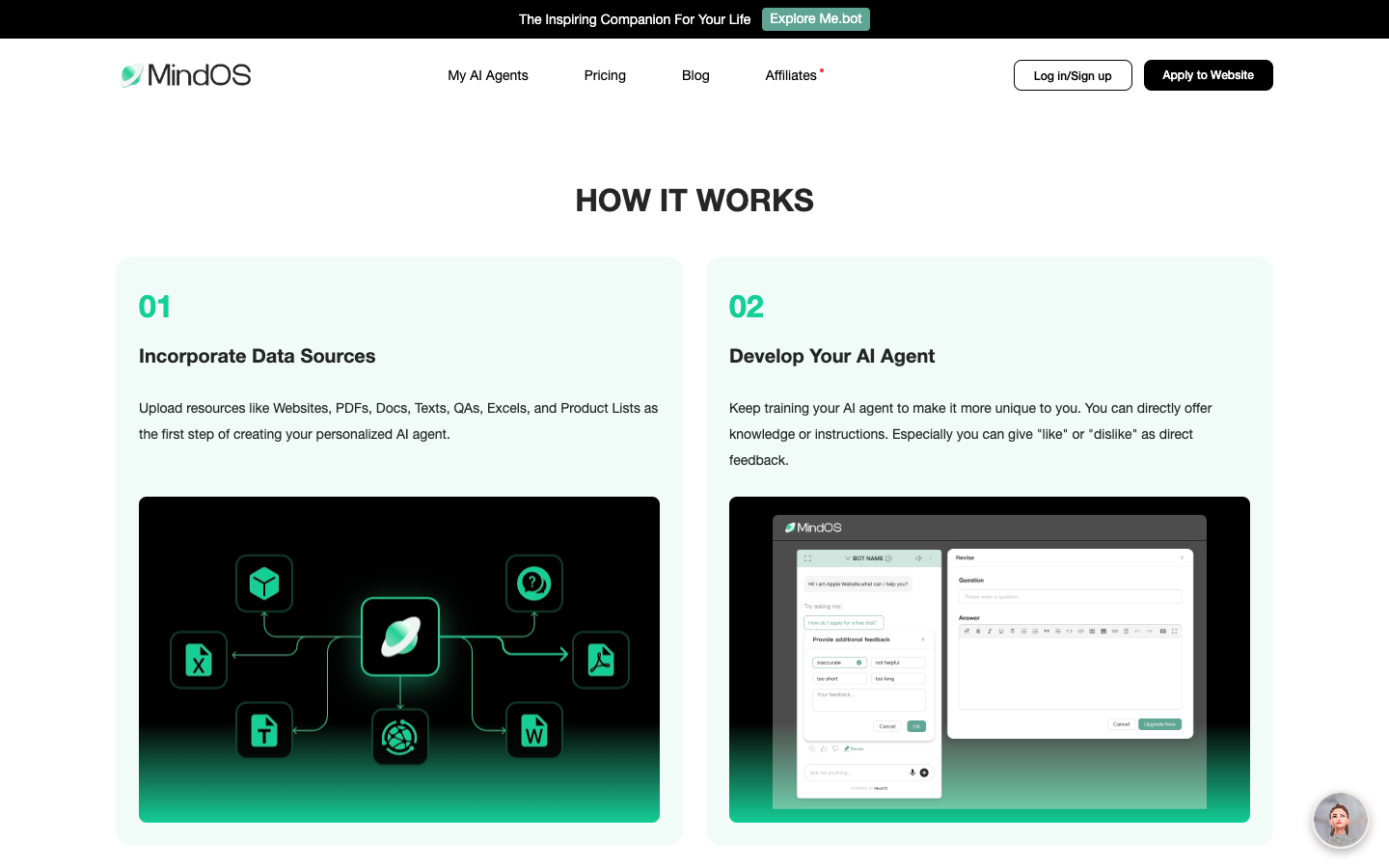Click the 3D cube product list icon
The image size is (1389, 868).
[264, 583]
